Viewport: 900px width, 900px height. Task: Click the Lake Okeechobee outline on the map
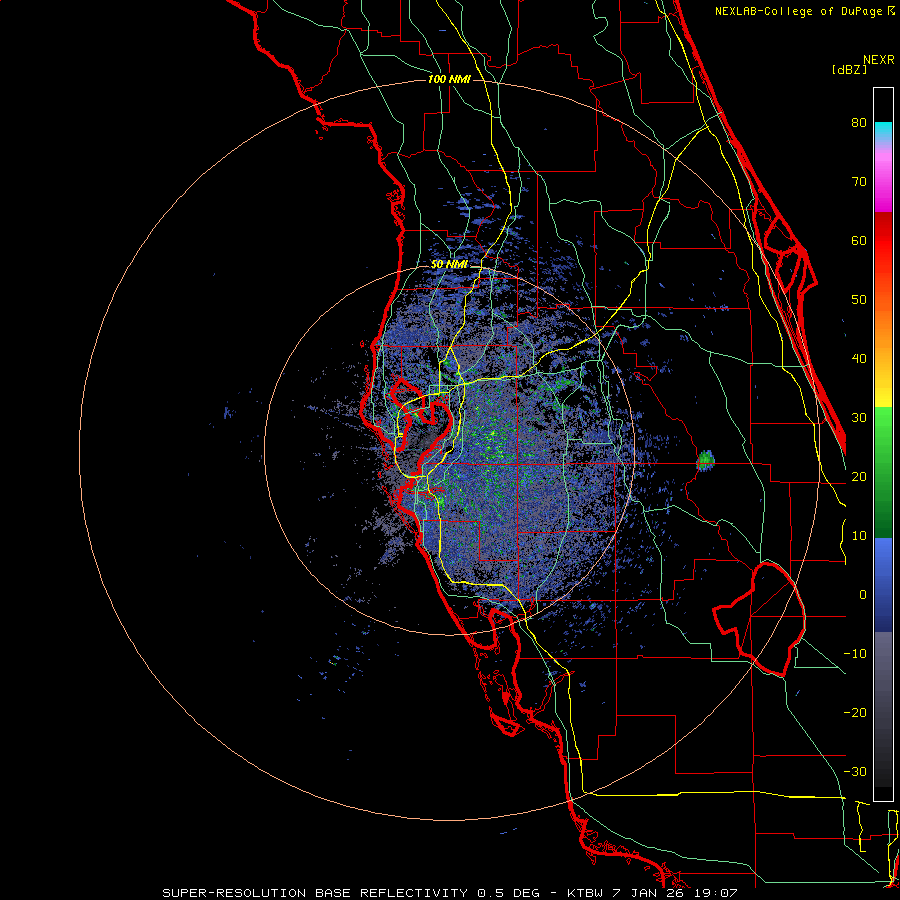[x=759, y=619]
